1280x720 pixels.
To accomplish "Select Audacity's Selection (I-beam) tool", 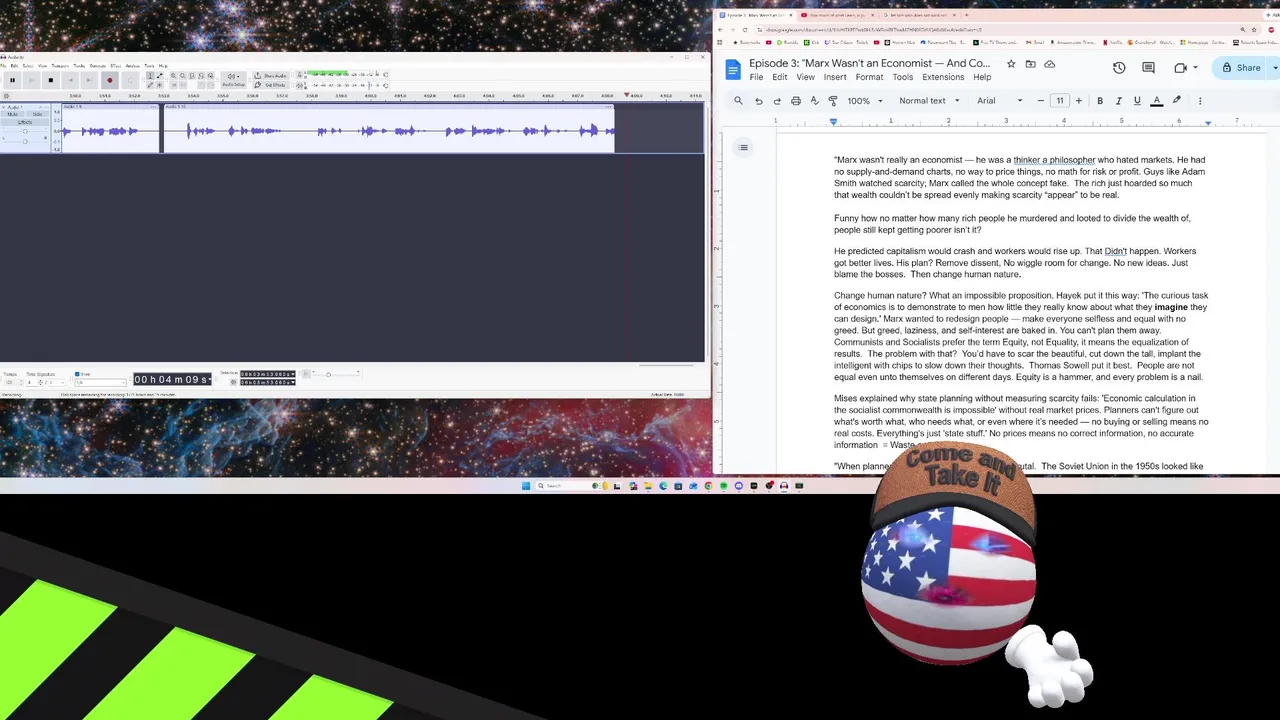I will coord(150,75).
